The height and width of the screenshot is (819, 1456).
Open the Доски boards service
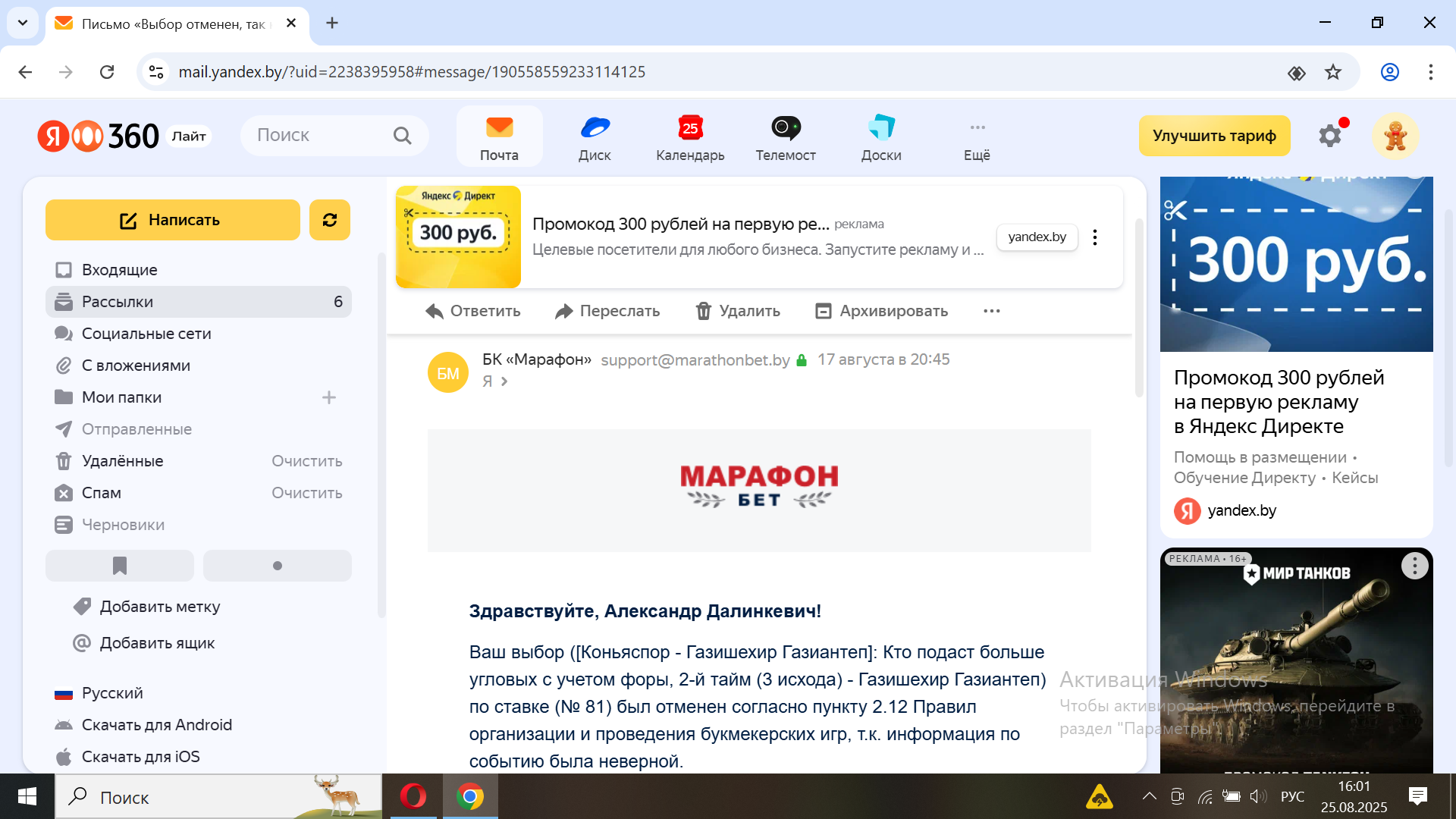(x=881, y=136)
